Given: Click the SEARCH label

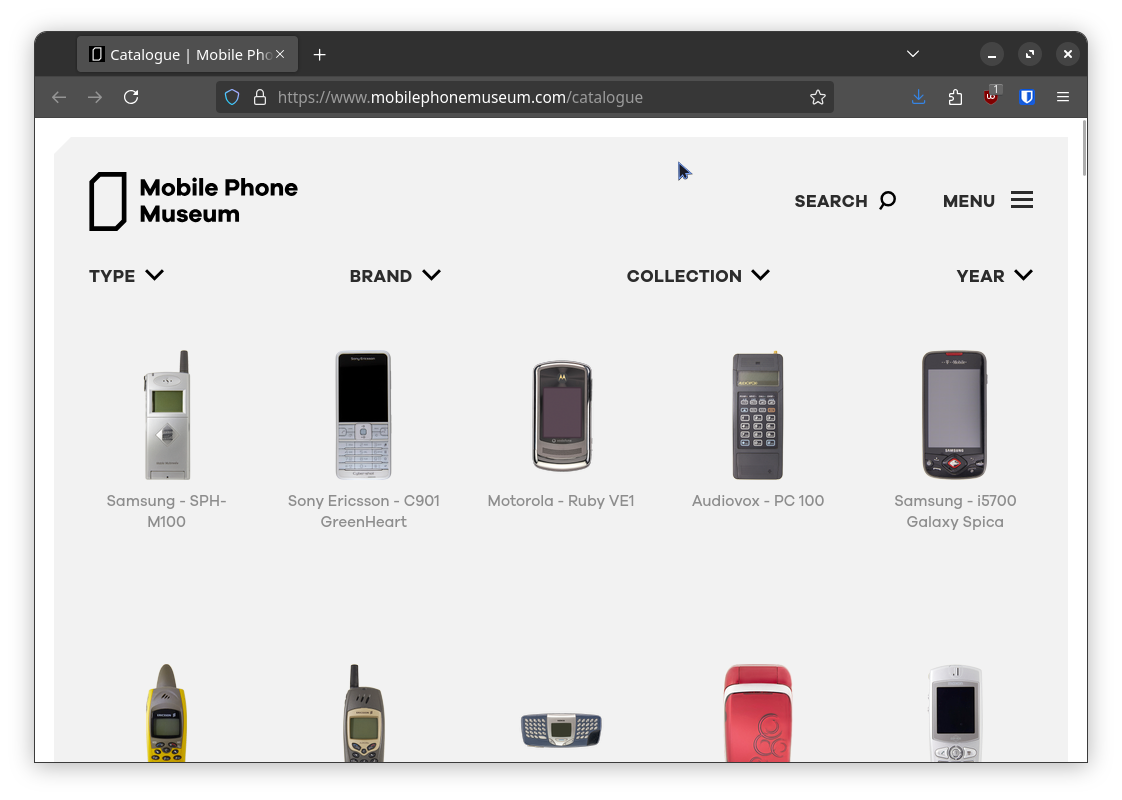Looking at the screenshot, I should click(x=831, y=201).
